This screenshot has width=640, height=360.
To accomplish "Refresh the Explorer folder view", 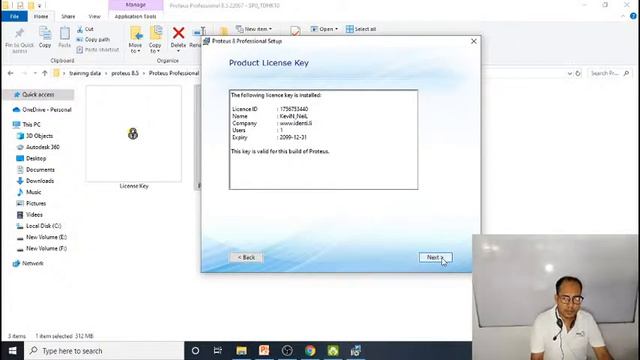I will click(x=578, y=73).
